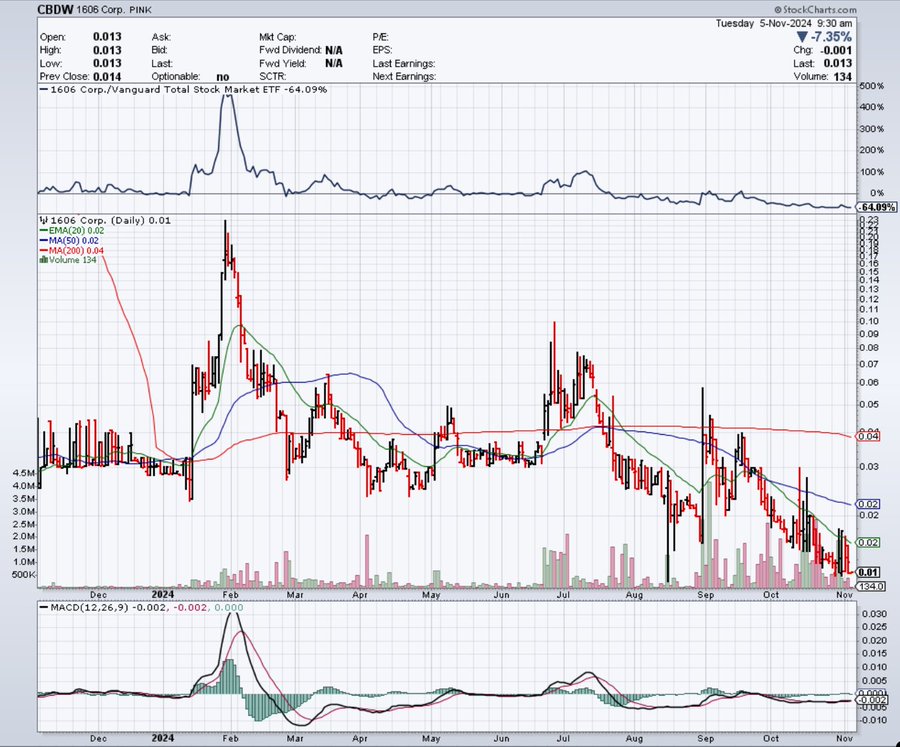Click the green EMA(20) line swatch
This screenshot has height=747, width=900.
[44, 230]
